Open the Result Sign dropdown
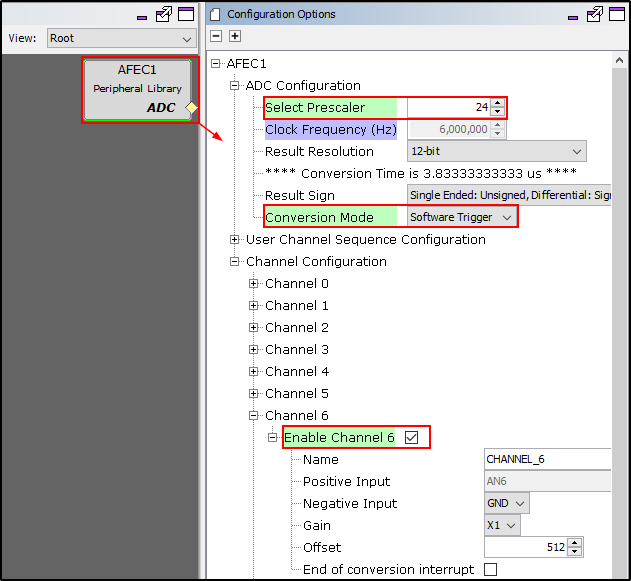Image resolution: width=631 pixels, height=581 pixels. click(509, 195)
